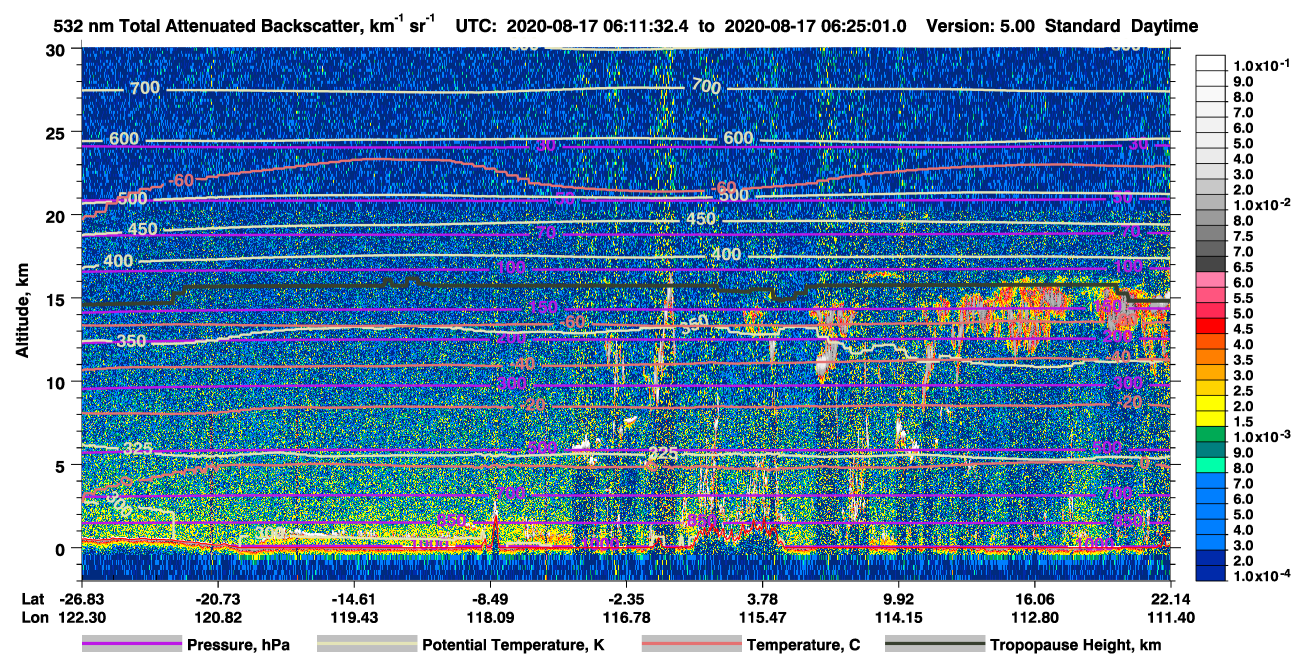Viewport: 1300px width, 667px height.
Task: Click longitude value '115.47'
Action: click(x=763, y=617)
